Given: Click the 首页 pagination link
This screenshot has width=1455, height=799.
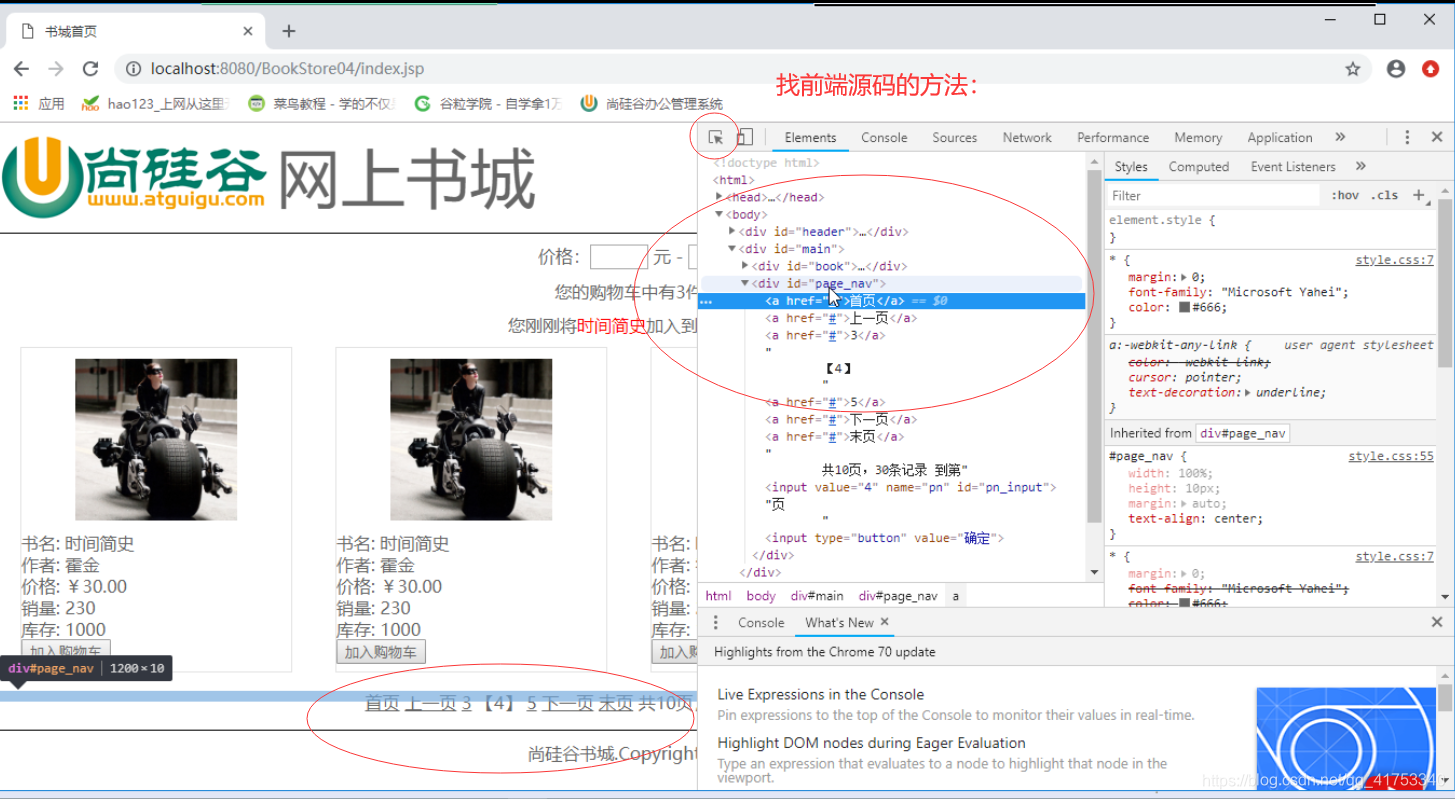Looking at the screenshot, I should 382,703.
